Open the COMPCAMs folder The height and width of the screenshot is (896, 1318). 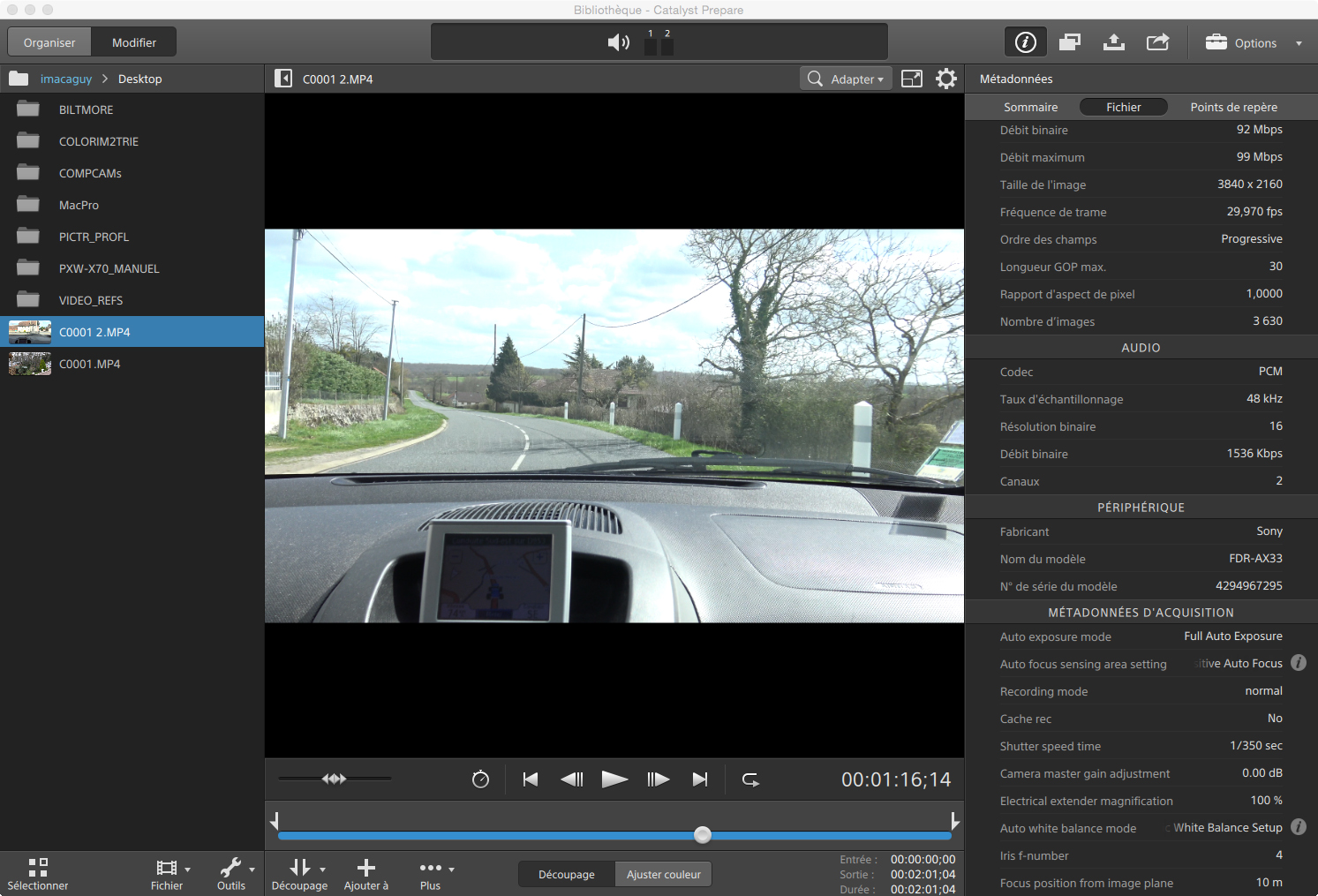132,173
